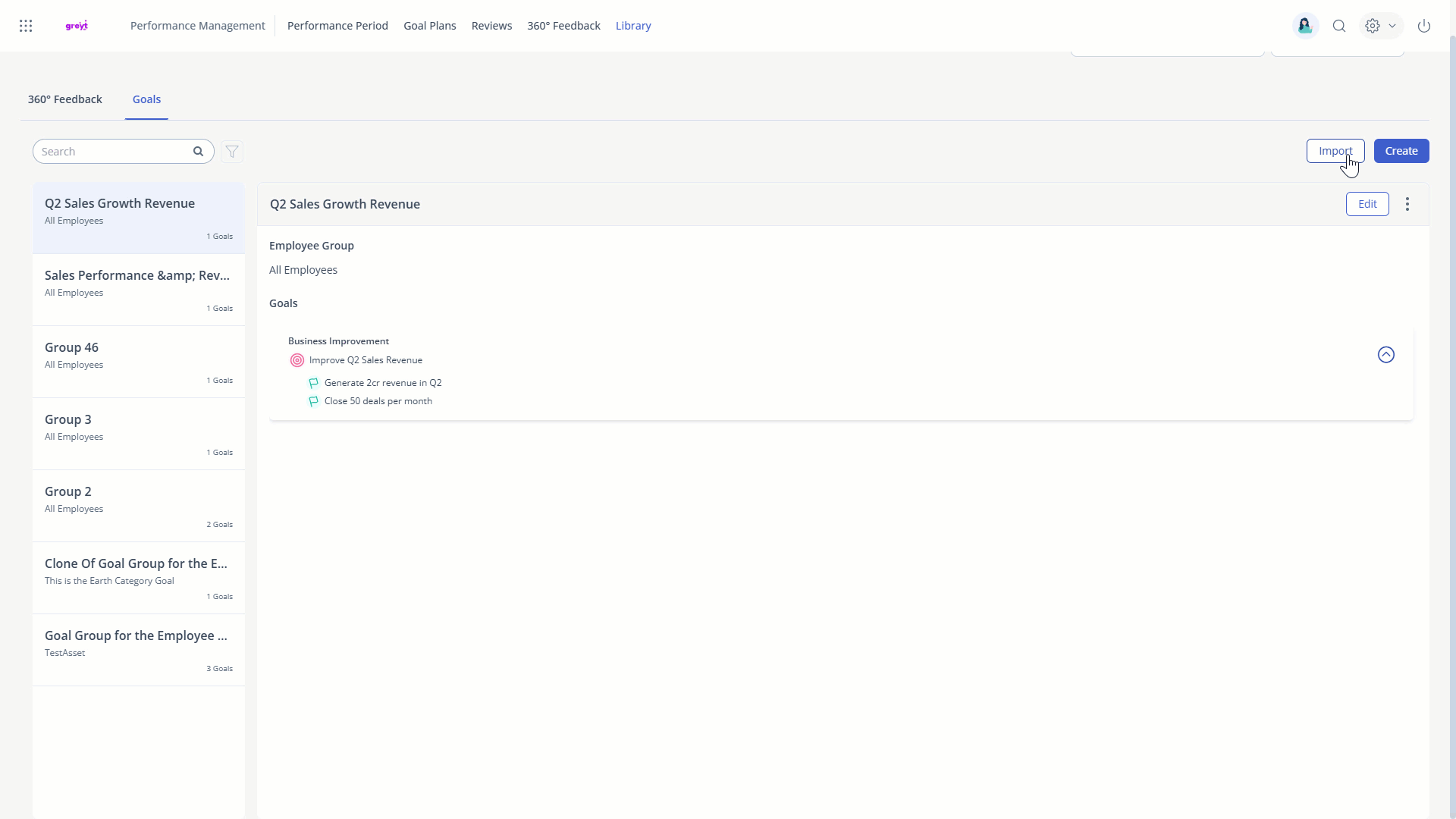Click the greyt logo
The image size is (1456, 819).
coord(77,26)
